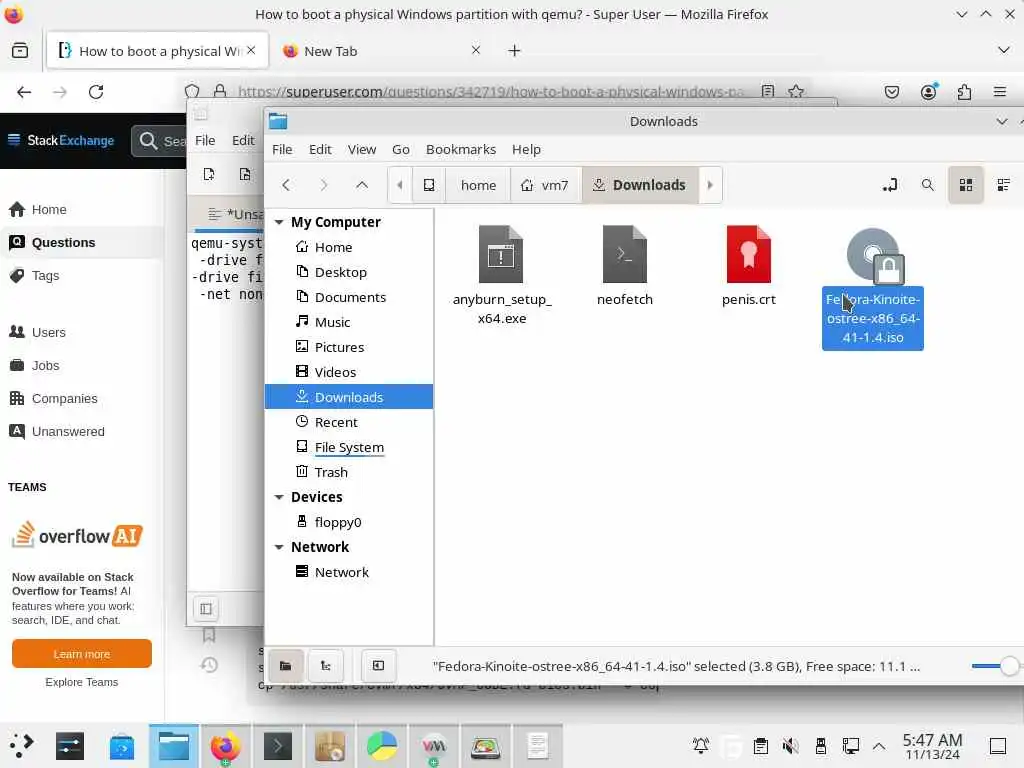Select neofetch script file
The height and width of the screenshot is (768, 1024).
coord(625,266)
